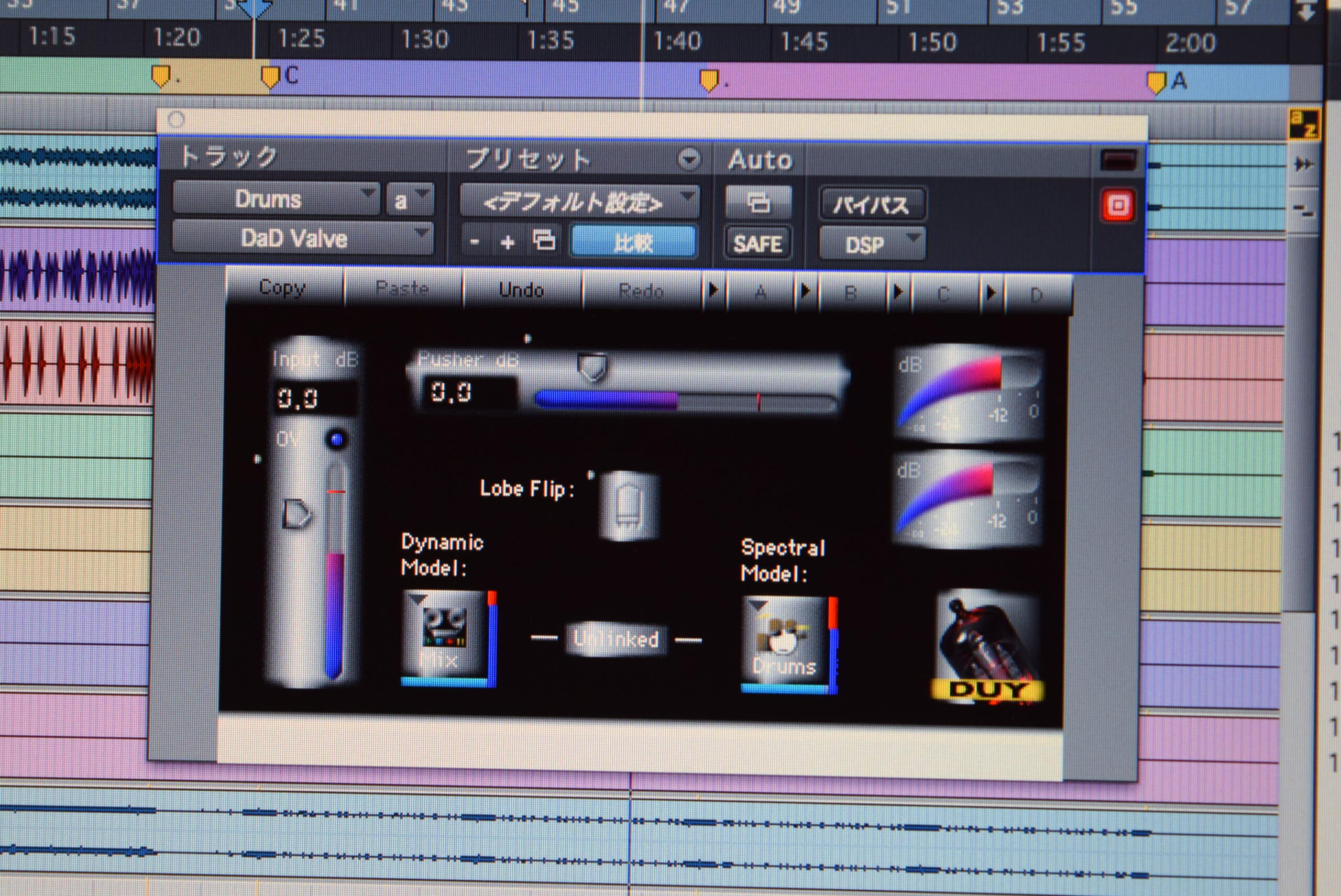Click the 1:30 position on the time ruler
The width and height of the screenshot is (1341, 896).
tap(425, 39)
